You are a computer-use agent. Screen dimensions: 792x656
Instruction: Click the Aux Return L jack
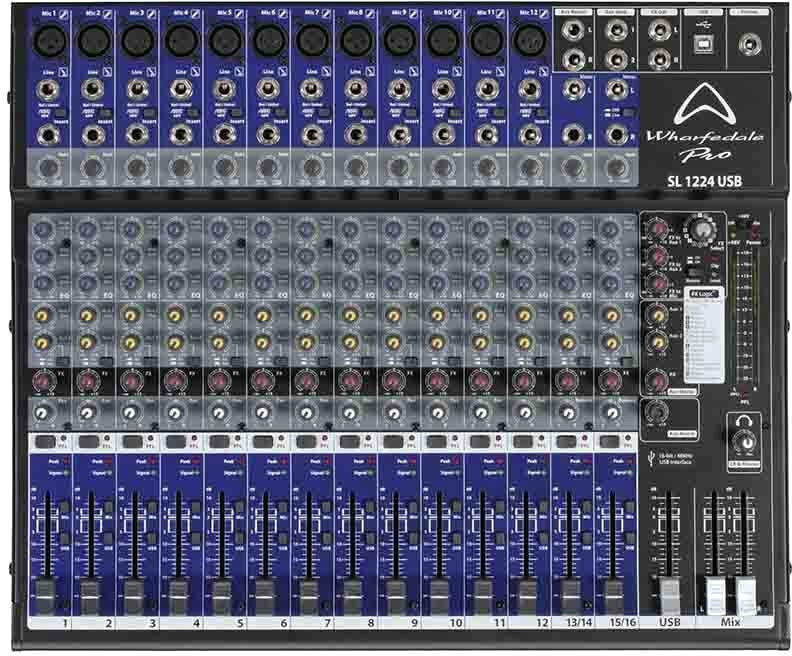(574, 31)
